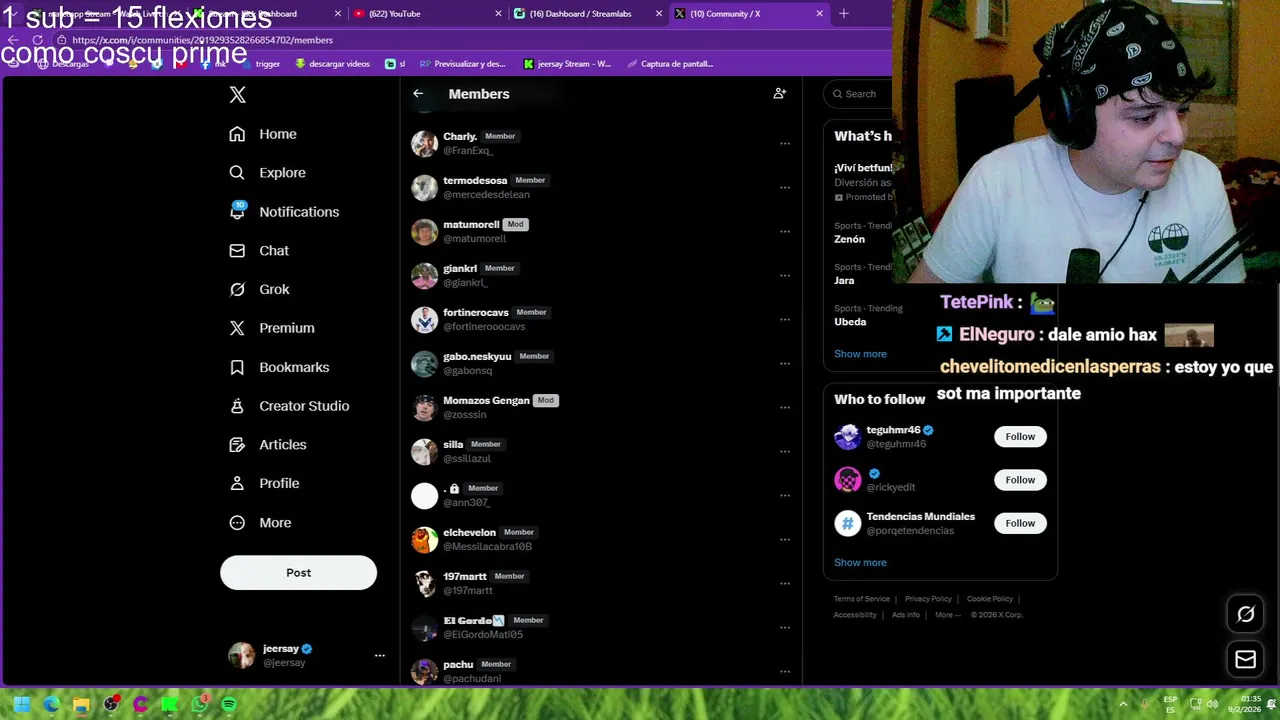Open options for elchevelon member row
The width and height of the screenshot is (1280, 720).
coord(785,539)
